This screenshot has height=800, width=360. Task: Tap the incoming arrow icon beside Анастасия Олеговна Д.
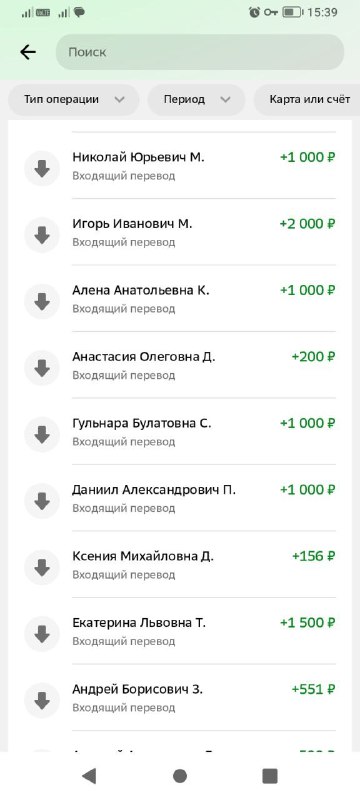[42, 368]
